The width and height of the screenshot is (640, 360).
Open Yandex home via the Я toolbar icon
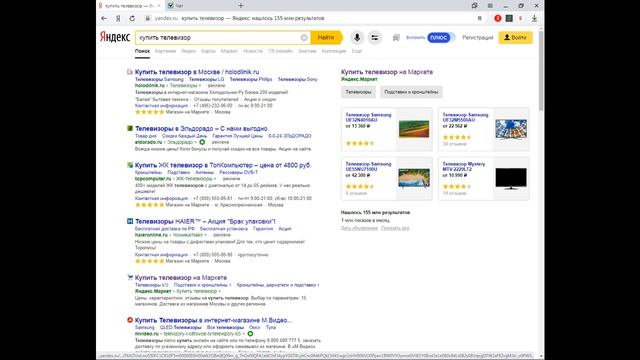[x=118, y=18]
